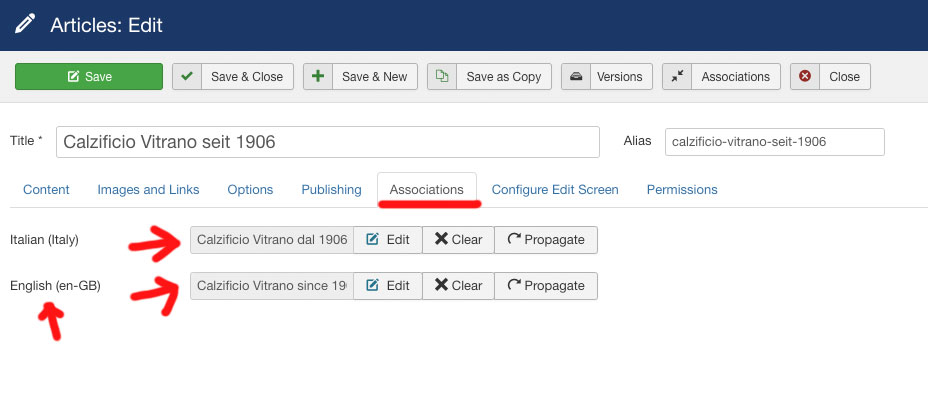Click the pencil edit icon in header
This screenshot has width=928, height=401.
(26, 24)
